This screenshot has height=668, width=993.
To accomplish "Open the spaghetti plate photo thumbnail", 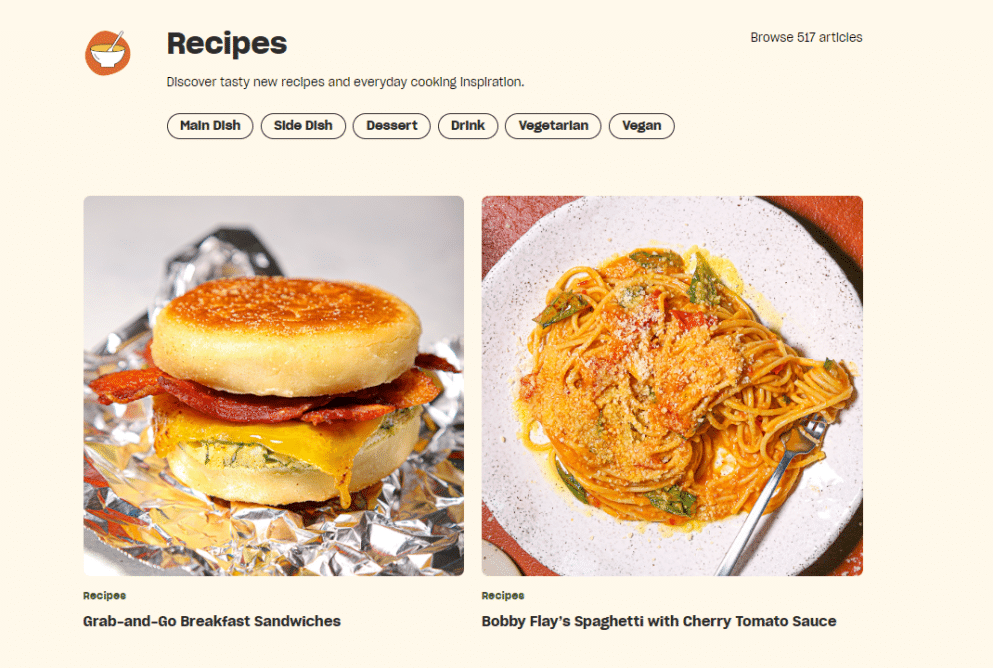I will pos(672,386).
